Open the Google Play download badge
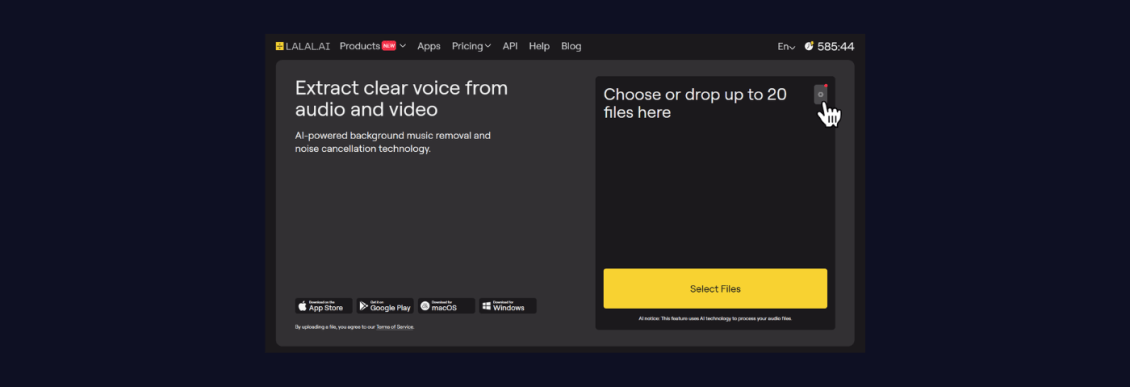This screenshot has height=387, width=1130. [385, 306]
